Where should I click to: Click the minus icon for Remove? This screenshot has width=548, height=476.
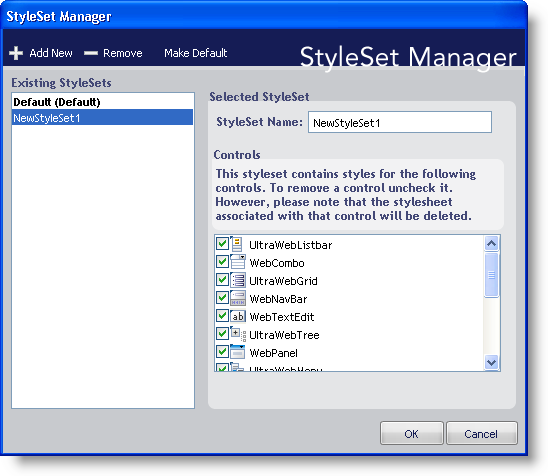(x=91, y=53)
